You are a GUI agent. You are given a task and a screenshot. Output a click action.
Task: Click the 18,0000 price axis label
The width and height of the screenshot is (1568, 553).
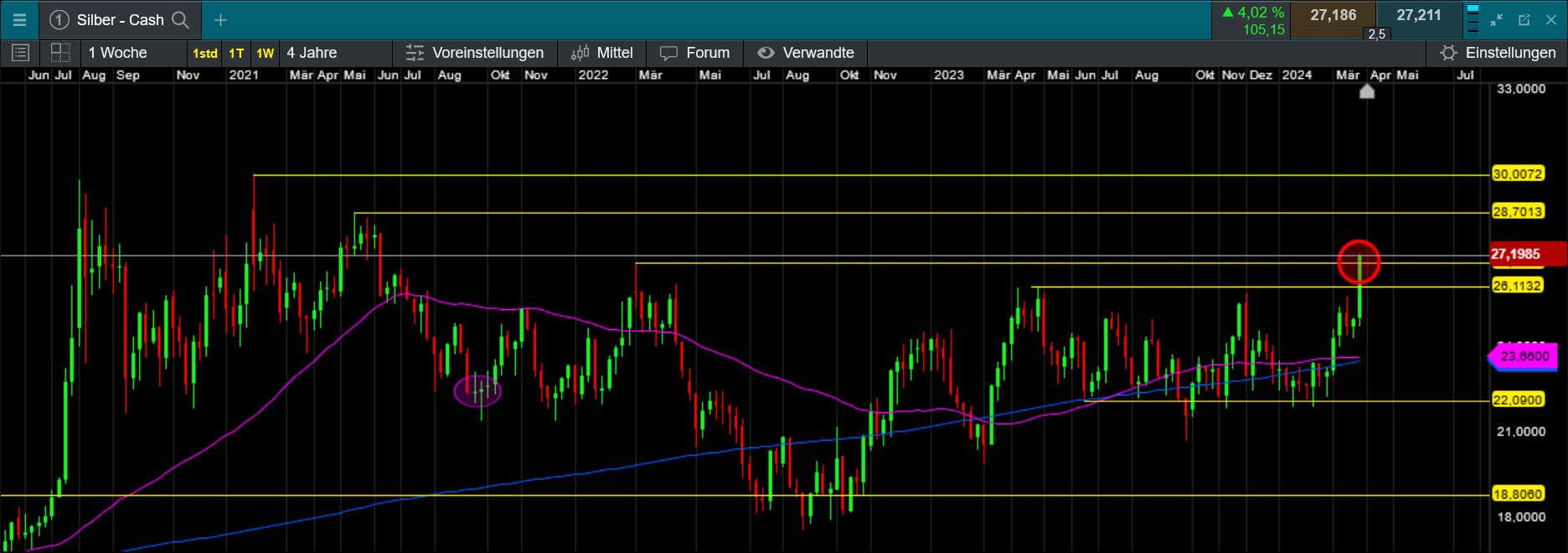[1520, 517]
